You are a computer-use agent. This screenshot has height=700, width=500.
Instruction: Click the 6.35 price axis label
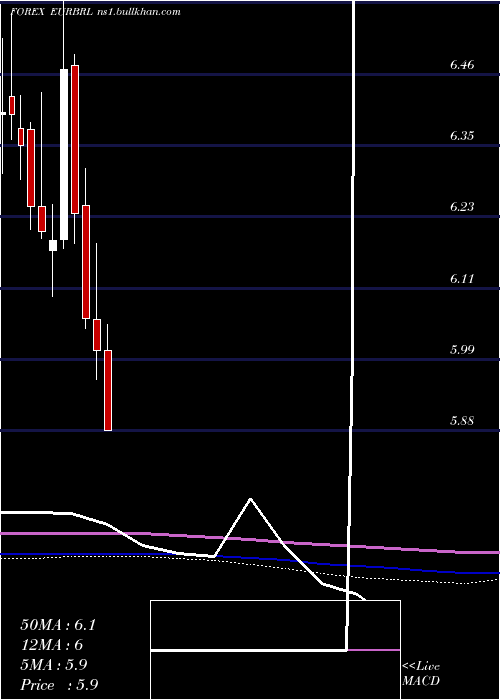462,136
